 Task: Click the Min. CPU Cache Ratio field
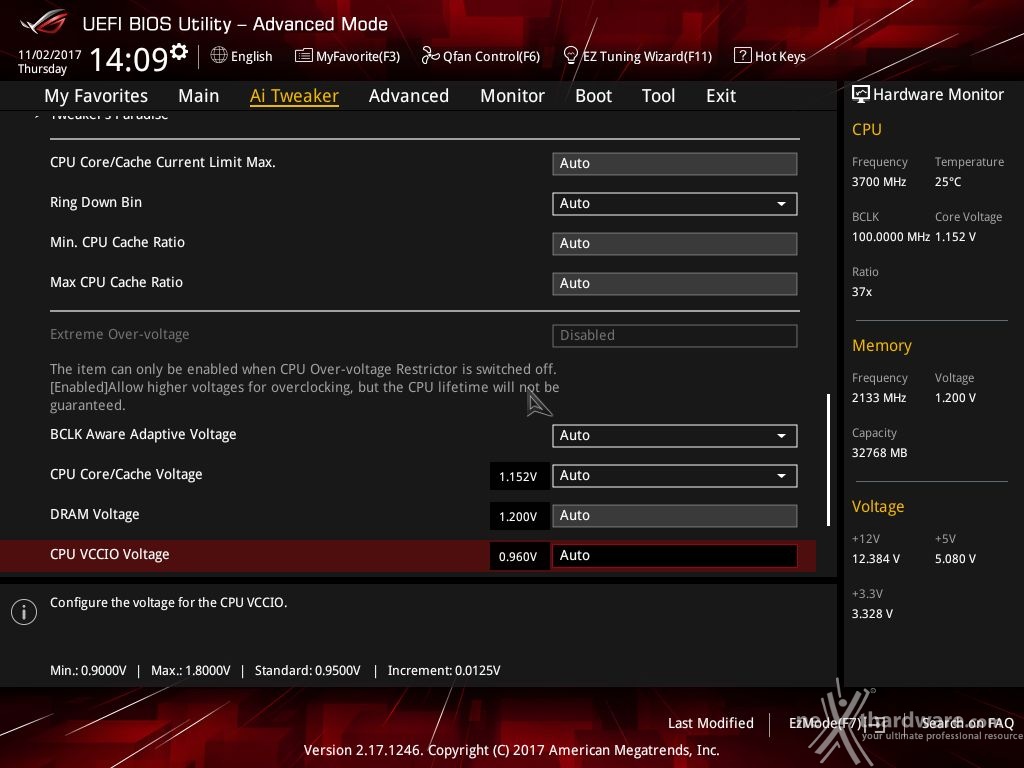(675, 244)
